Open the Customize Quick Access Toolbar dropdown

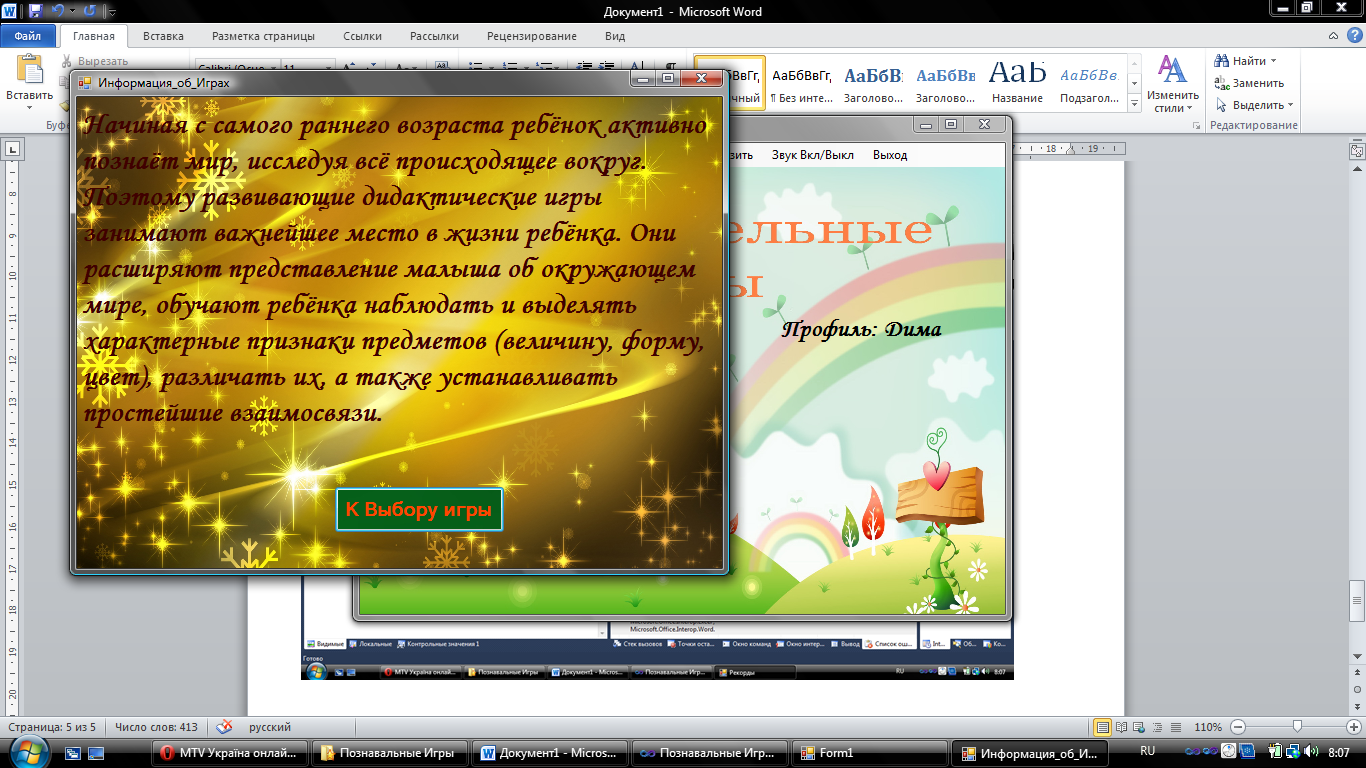[x=110, y=12]
